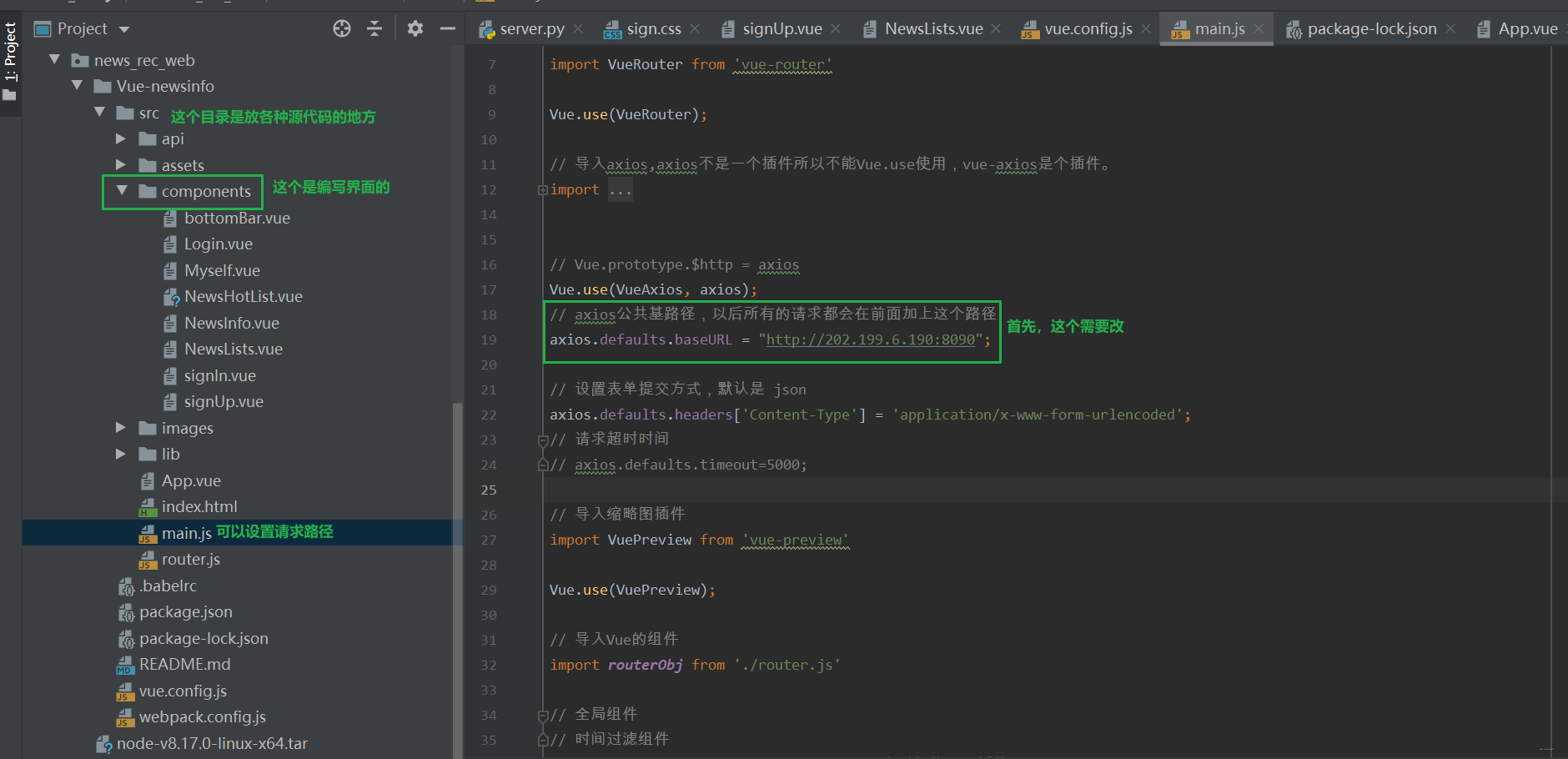Click routerObj identifier on line 32
This screenshot has height=759, width=1568.
pyautogui.click(x=645, y=665)
